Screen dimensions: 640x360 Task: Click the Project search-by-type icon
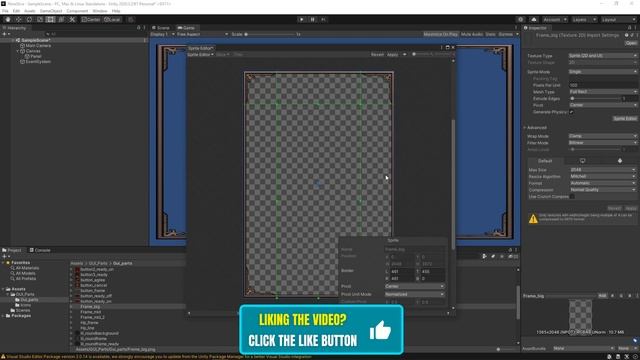pyautogui.click(x=484, y=256)
